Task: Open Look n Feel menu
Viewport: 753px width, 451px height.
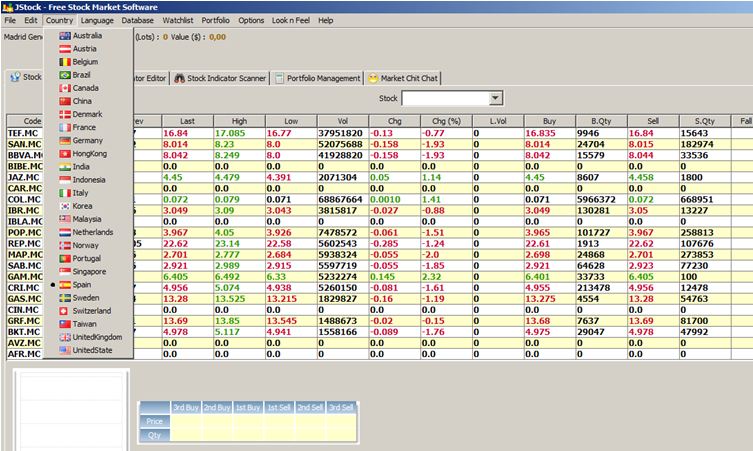Action: 291,20
